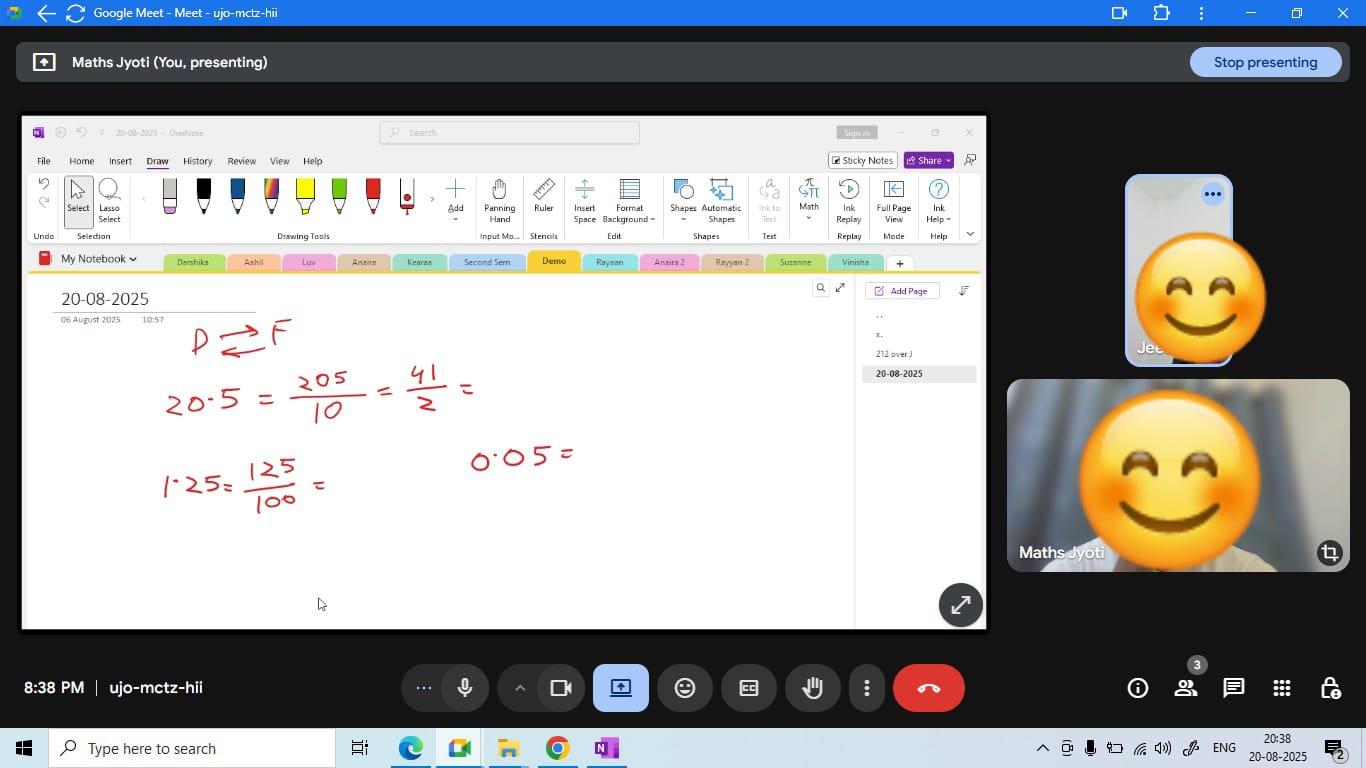
Task: Toggle closed captions in Meet
Action: [x=748, y=688]
